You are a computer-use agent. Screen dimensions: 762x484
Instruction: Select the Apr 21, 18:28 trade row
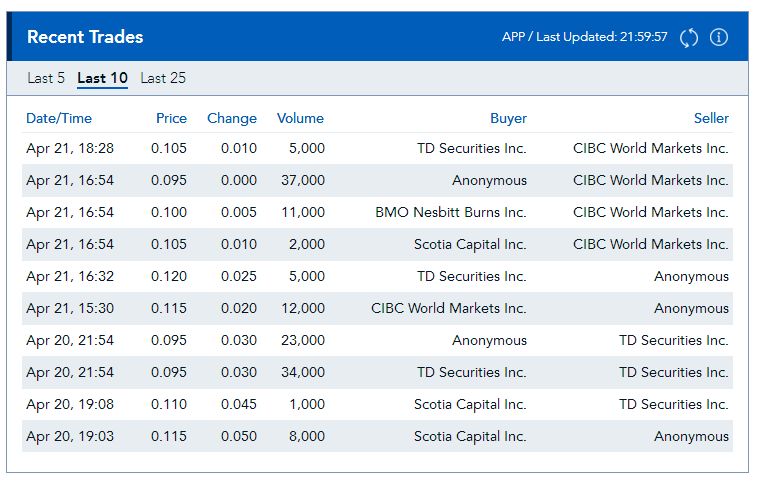70,148
